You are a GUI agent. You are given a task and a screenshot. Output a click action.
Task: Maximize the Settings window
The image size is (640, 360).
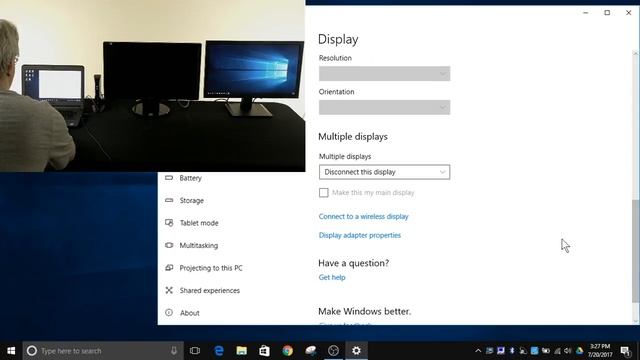607,13
